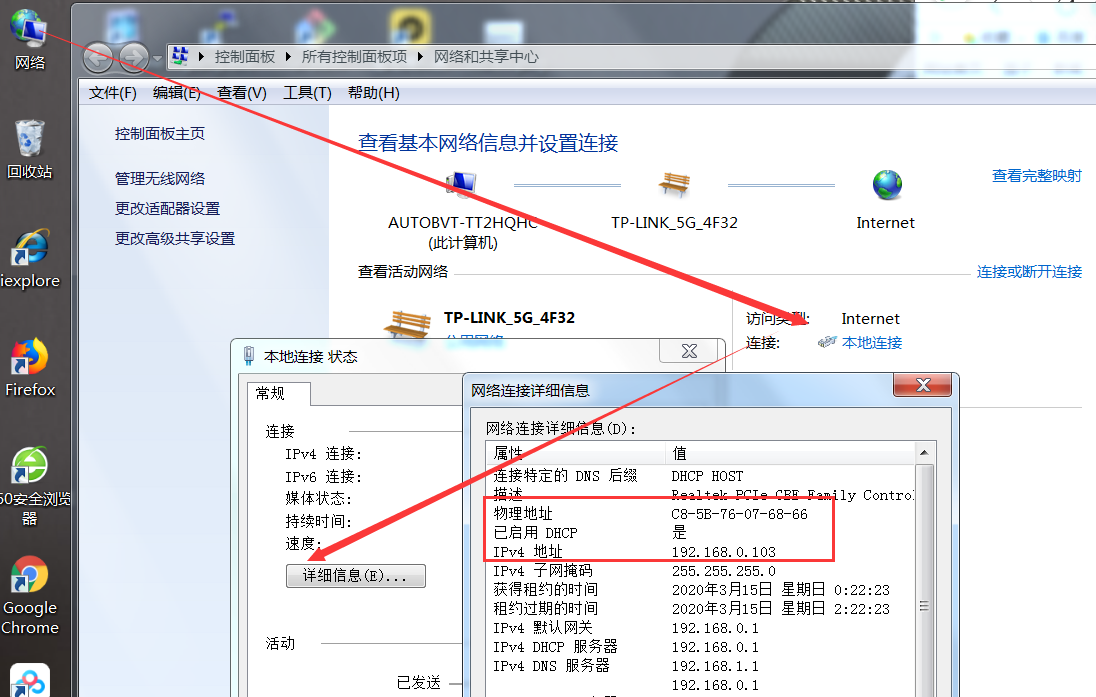This screenshot has height=697, width=1096.
Task: Go to 所有控制面板项 in the breadcrumb
Action: (354, 57)
